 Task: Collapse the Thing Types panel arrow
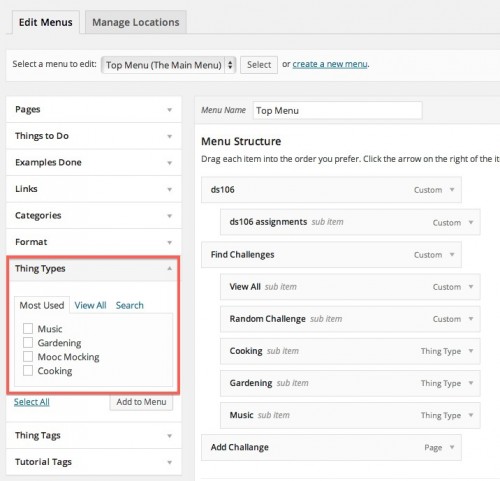[169, 268]
